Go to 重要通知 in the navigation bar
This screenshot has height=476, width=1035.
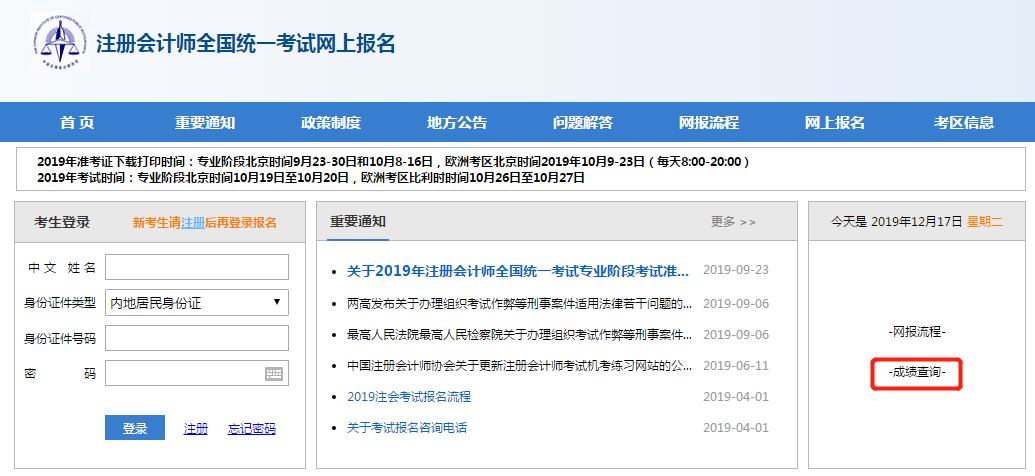[x=205, y=123]
